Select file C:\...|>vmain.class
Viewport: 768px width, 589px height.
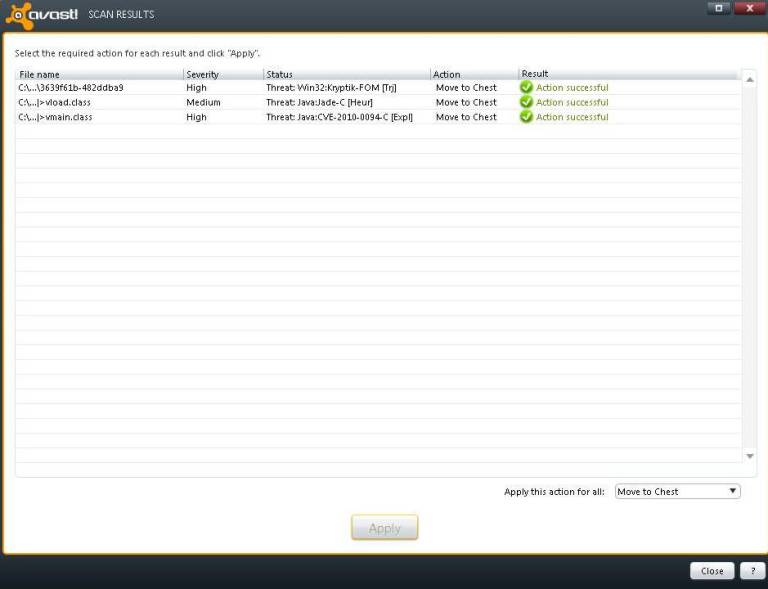[x=55, y=117]
